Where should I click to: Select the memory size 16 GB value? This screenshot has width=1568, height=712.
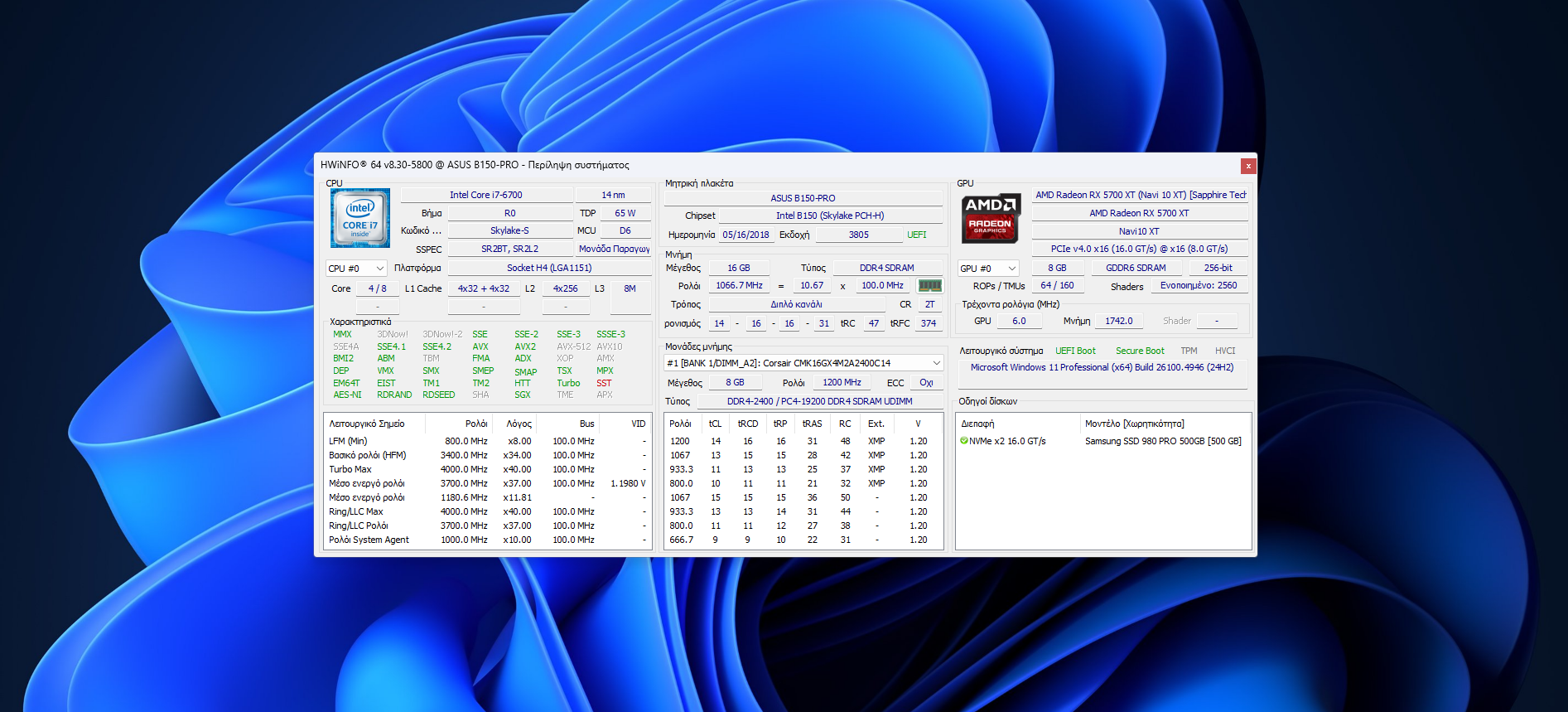(x=739, y=268)
